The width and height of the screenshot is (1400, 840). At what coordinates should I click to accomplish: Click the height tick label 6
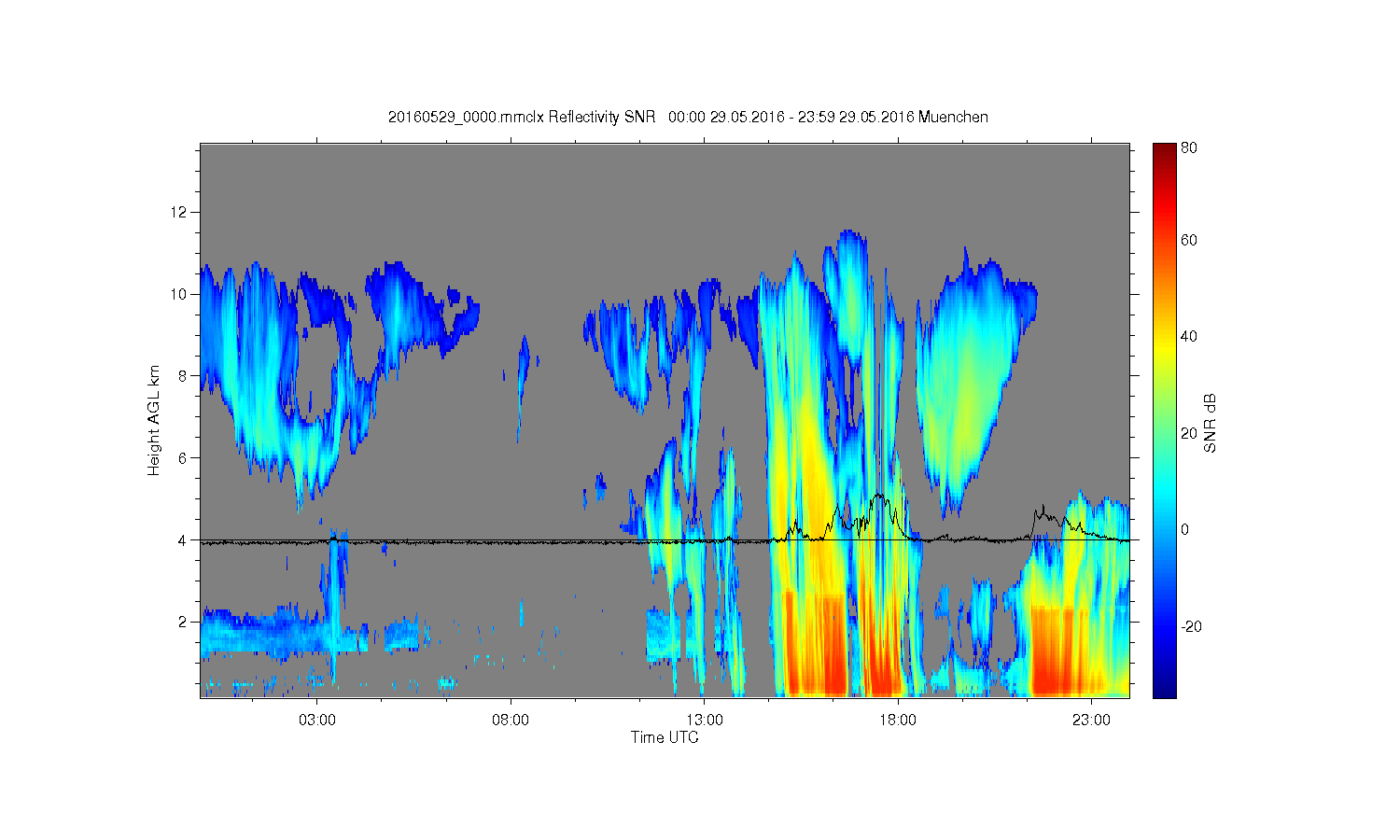coord(184,457)
